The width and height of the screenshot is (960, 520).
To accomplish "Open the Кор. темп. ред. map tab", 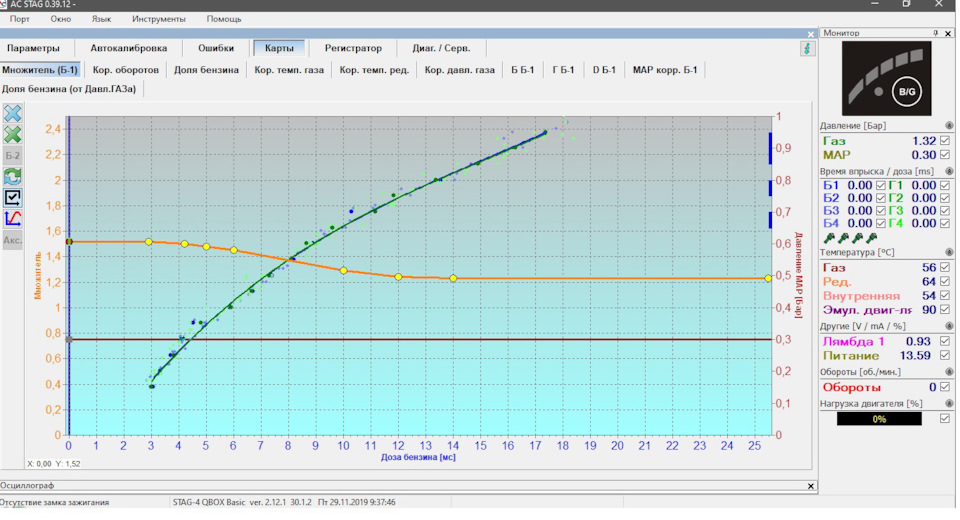I will point(374,70).
